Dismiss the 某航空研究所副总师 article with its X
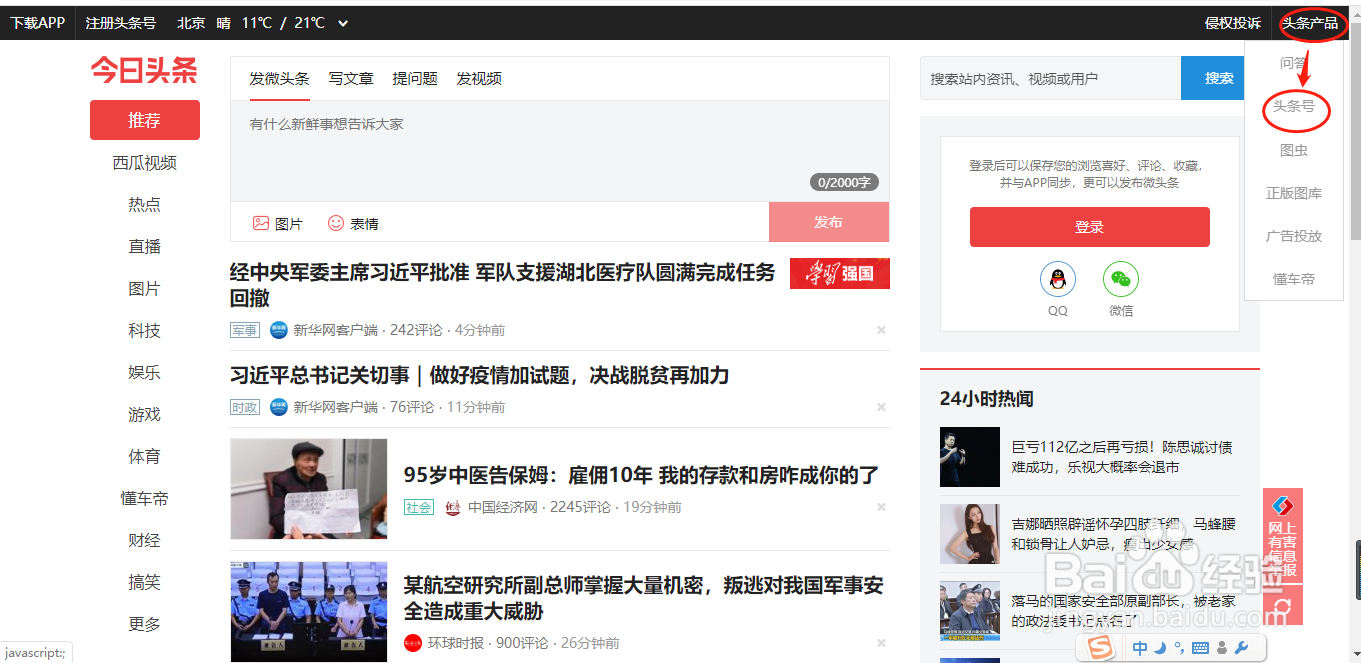The width and height of the screenshot is (1361, 663). coord(881,643)
